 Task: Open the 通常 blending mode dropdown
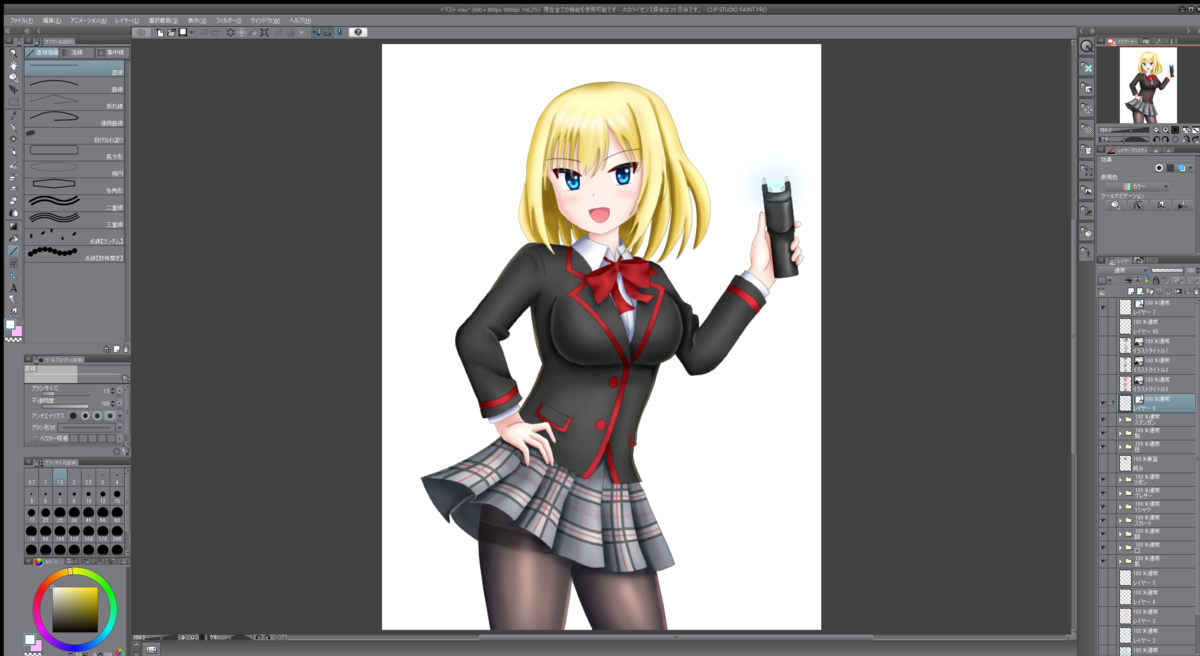1124,271
